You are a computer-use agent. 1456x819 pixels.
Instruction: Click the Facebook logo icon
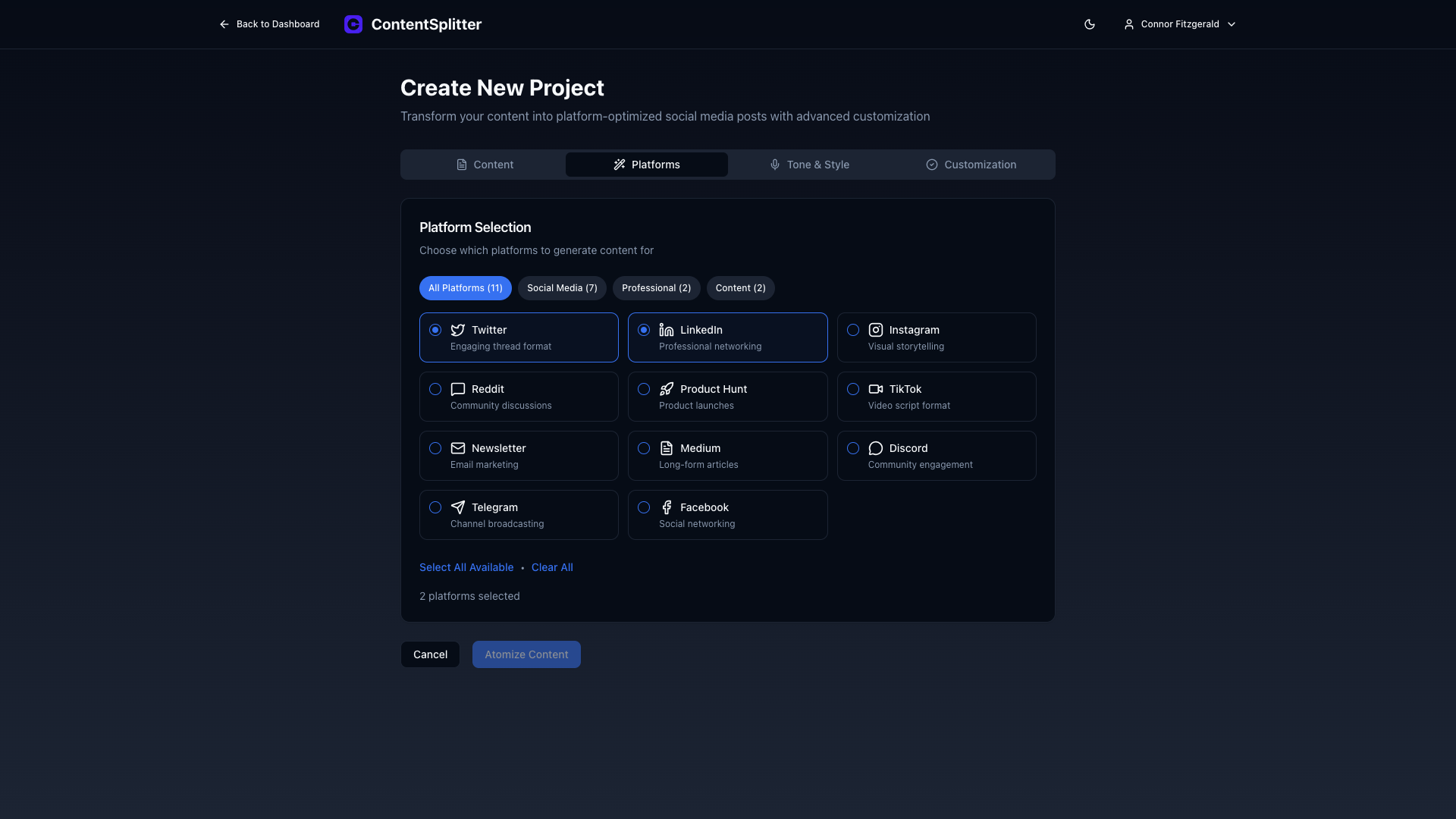pyautogui.click(x=666, y=507)
